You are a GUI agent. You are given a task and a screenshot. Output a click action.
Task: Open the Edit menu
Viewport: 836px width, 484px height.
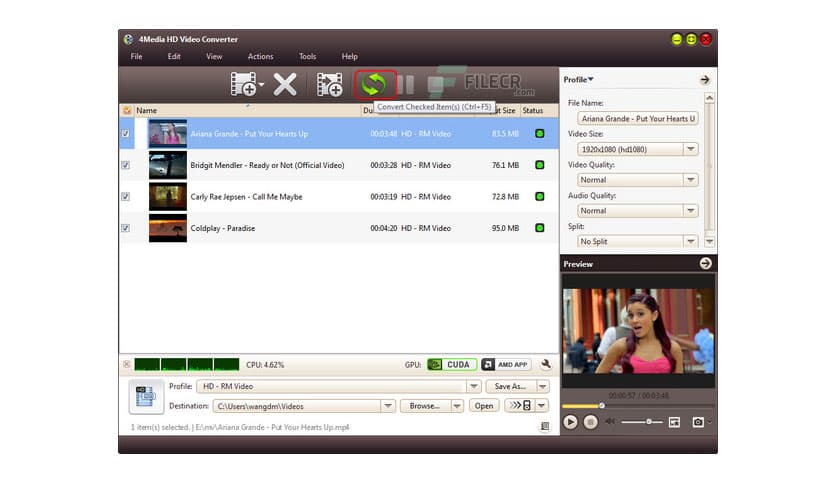pos(174,57)
